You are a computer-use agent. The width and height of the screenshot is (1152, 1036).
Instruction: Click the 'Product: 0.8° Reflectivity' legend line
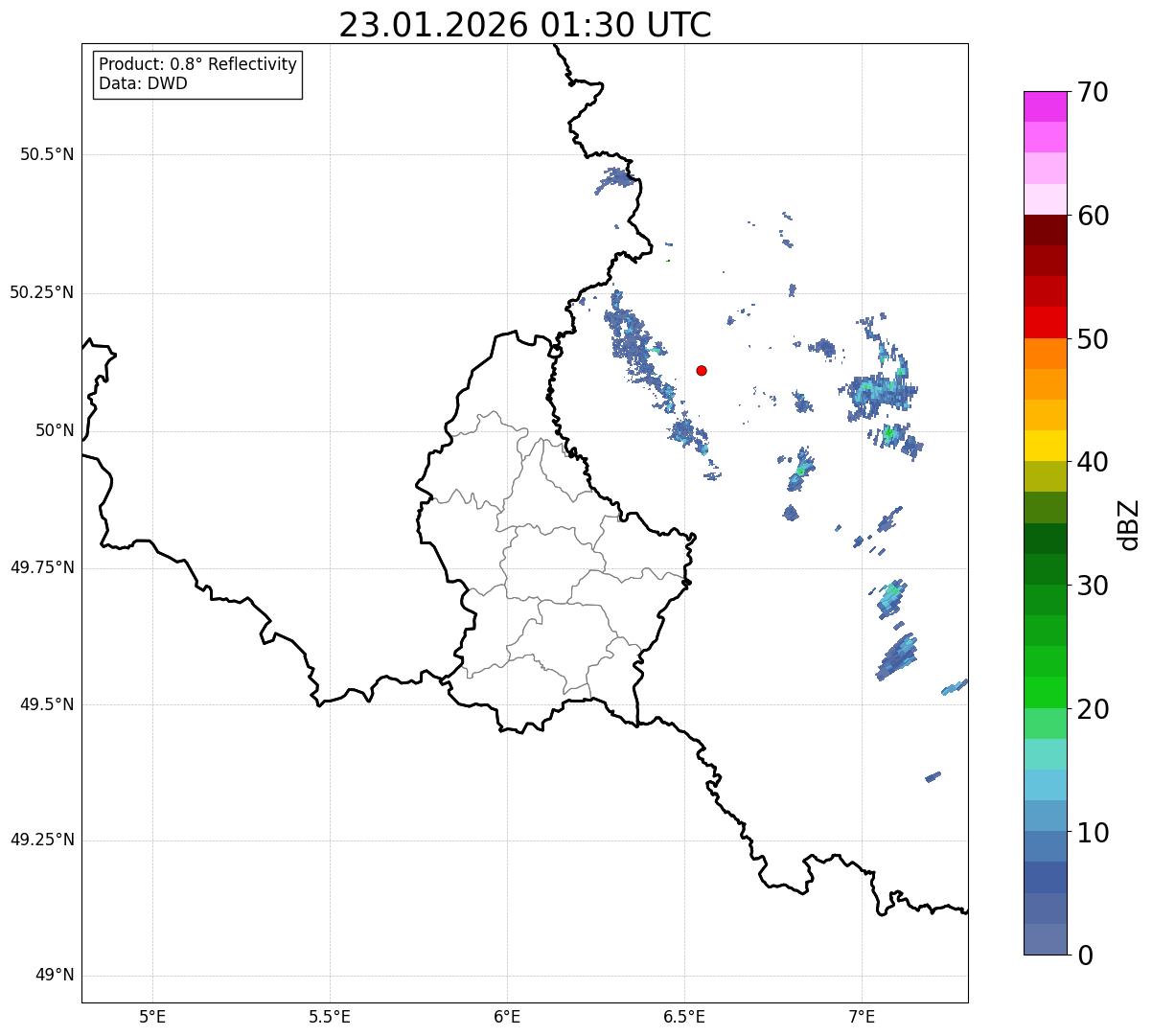pos(198,64)
